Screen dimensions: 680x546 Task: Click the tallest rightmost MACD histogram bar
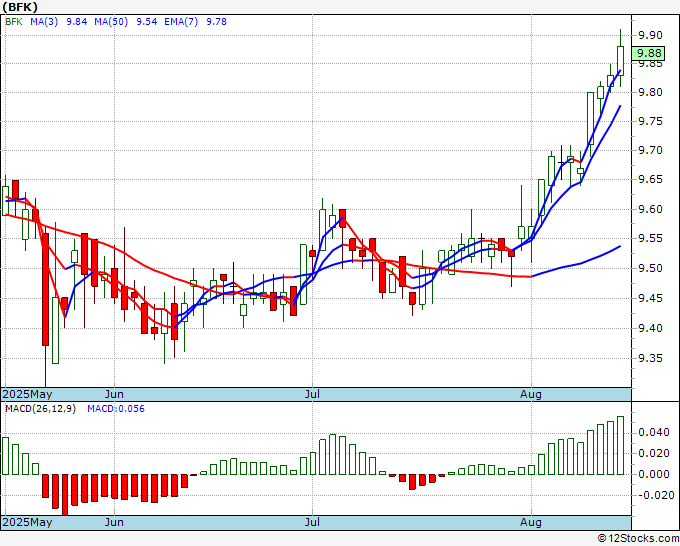coord(621,445)
